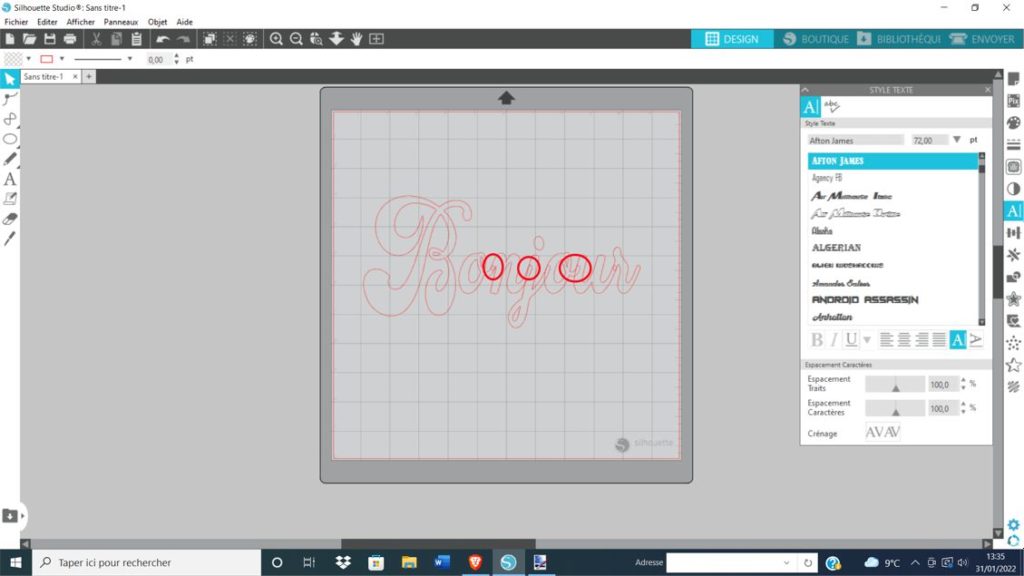The width and height of the screenshot is (1024, 576).
Task: Click the Afton James font name field
Action: click(x=856, y=140)
